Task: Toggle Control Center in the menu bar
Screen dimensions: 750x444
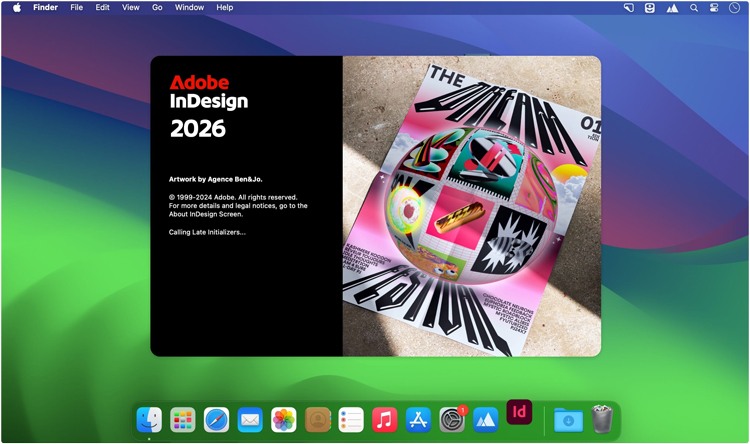Action: click(715, 7)
